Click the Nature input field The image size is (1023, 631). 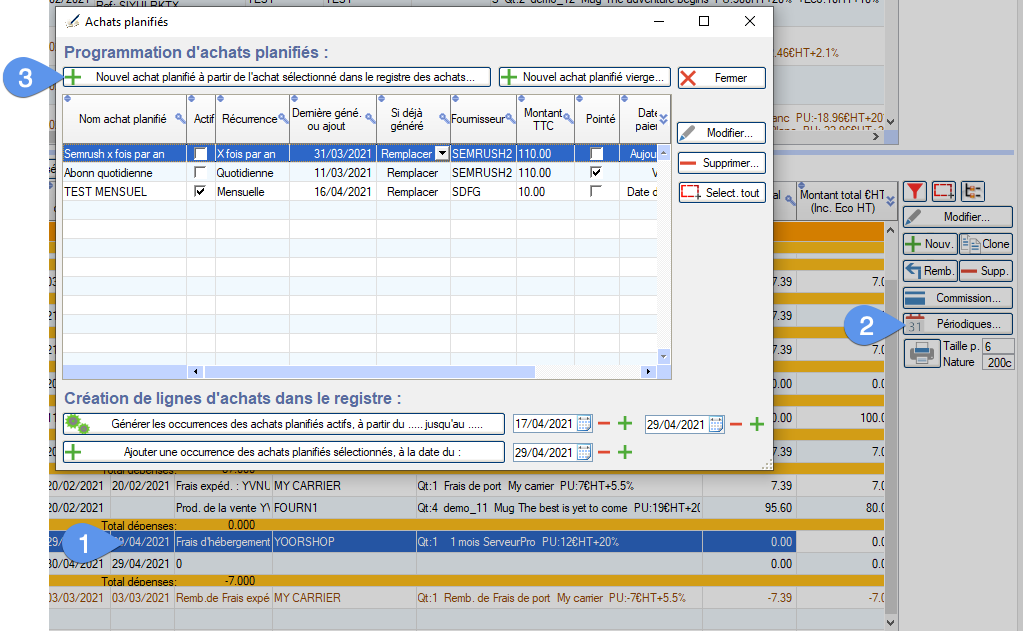(x=998, y=362)
